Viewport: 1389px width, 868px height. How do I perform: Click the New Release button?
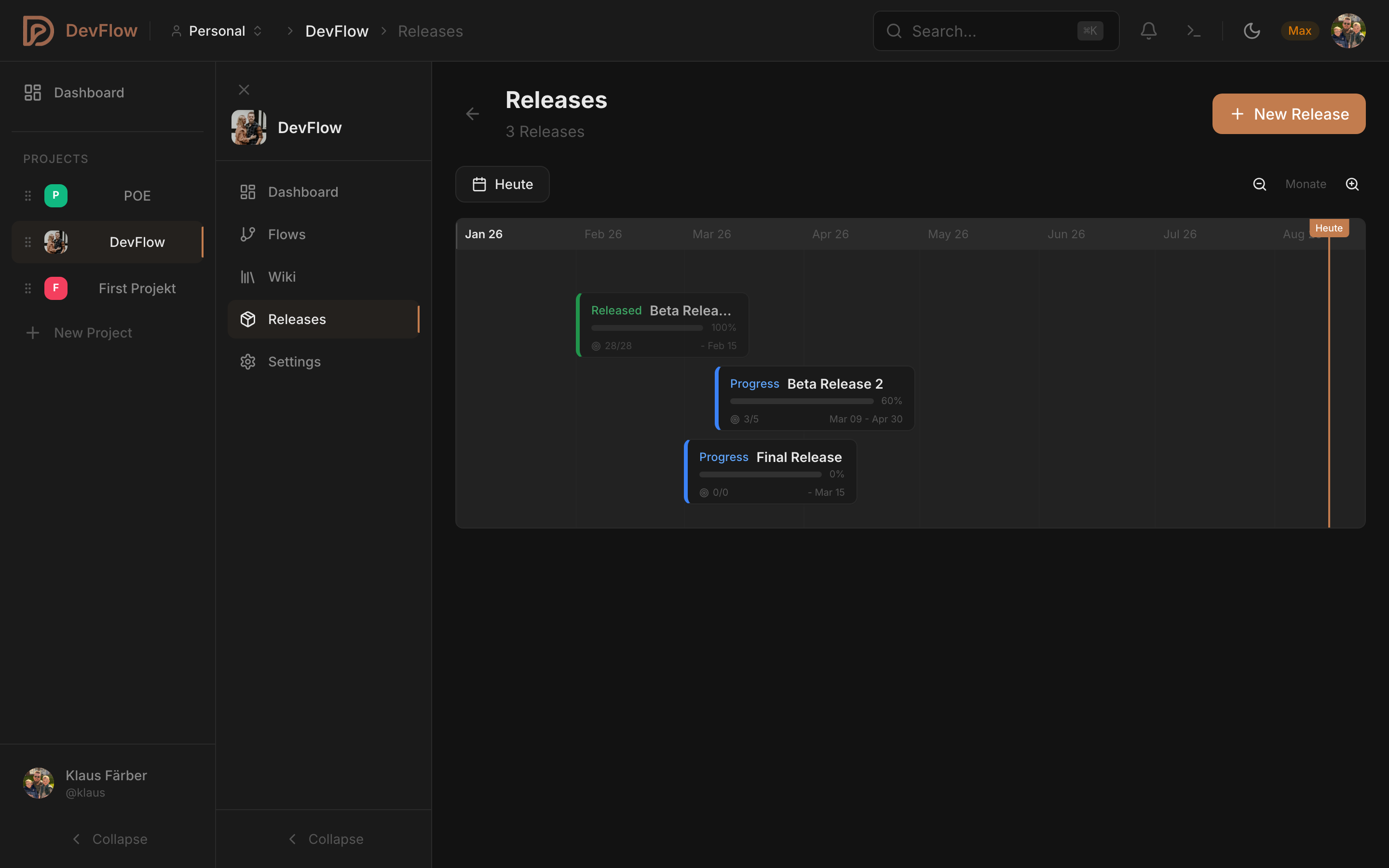1289,114
